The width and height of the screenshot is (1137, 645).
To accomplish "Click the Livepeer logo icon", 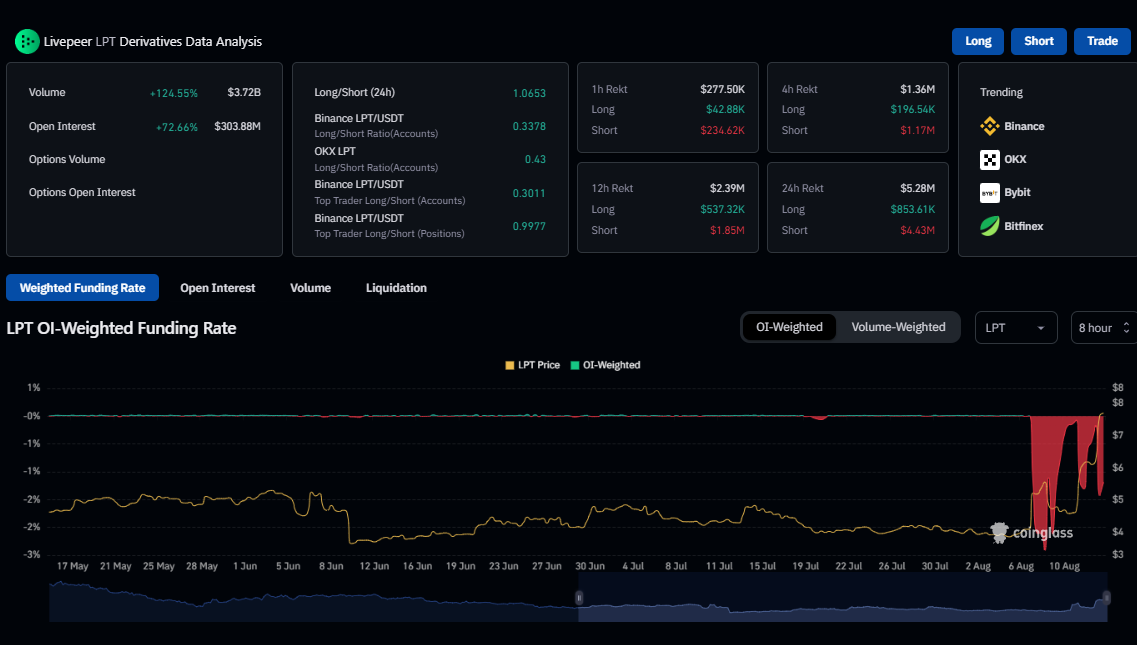I will click(x=26, y=41).
